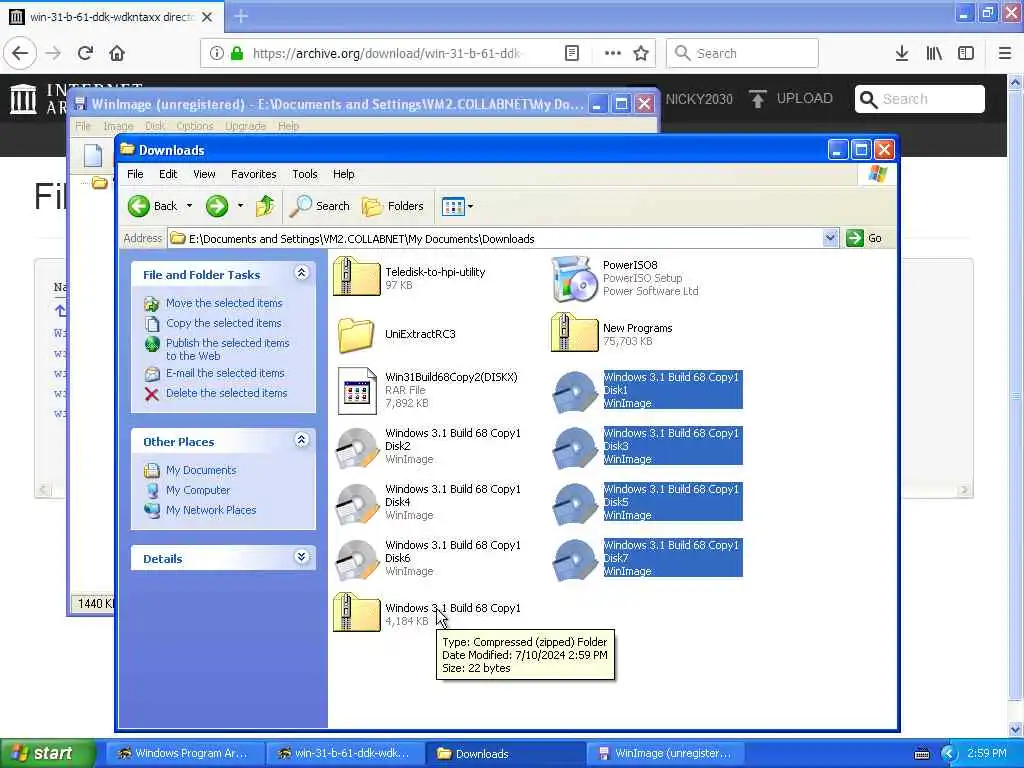This screenshot has height=768, width=1024.
Task: Open My Computer in Other Places
Action: [197, 490]
